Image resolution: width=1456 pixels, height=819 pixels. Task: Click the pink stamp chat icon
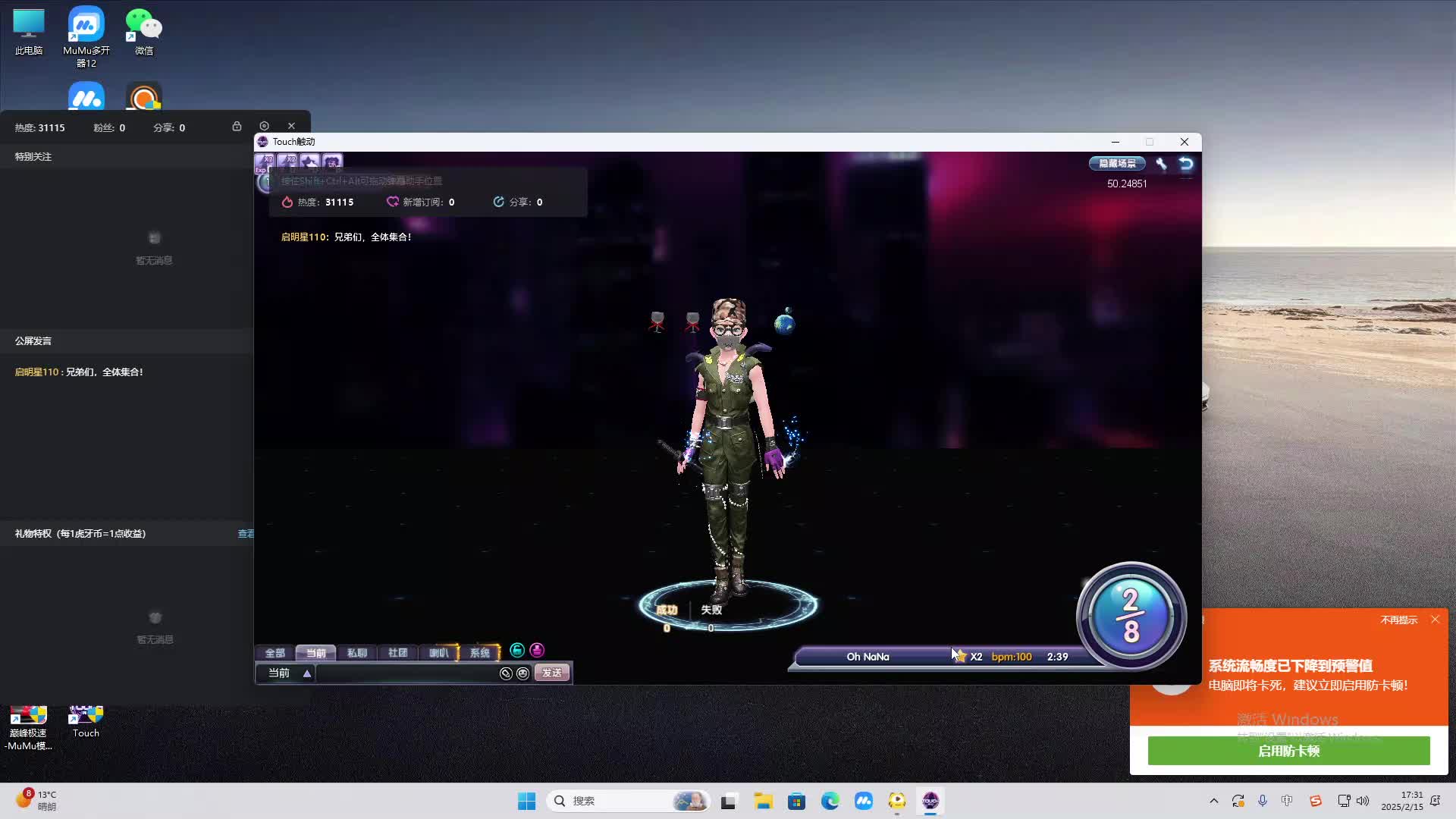coord(537,650)
